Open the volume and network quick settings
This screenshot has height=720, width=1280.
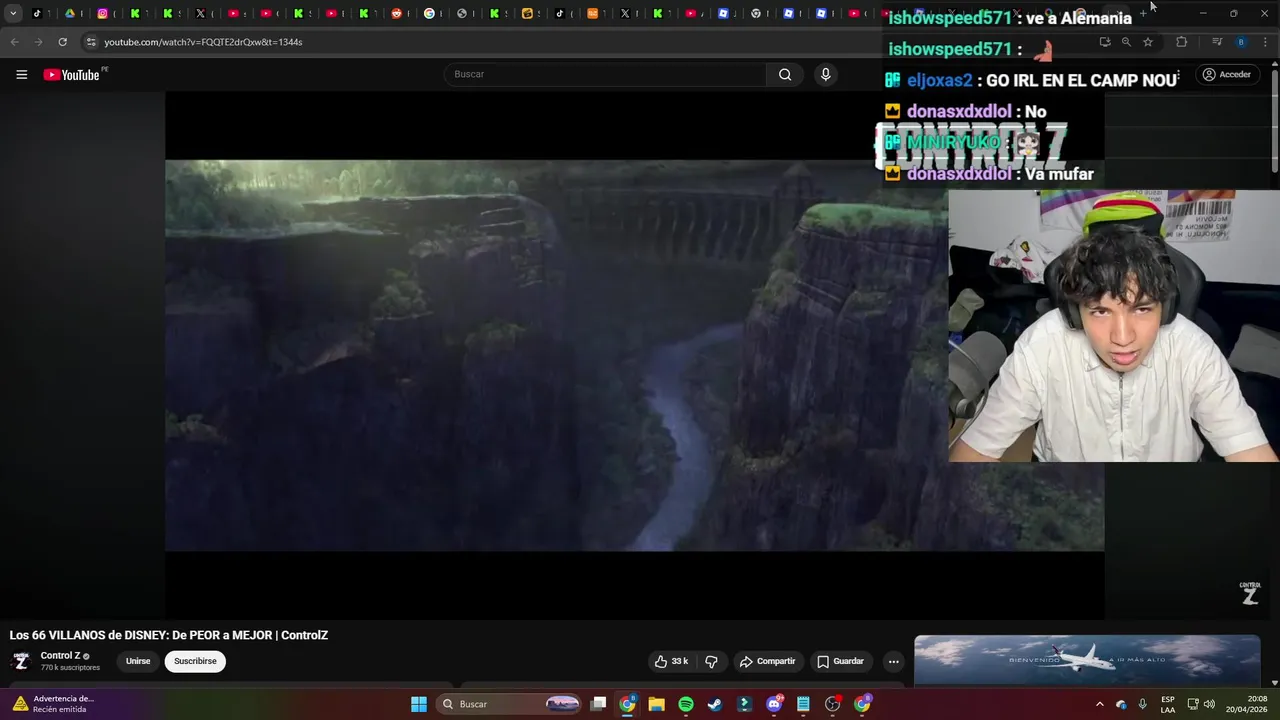point(1201,704)
